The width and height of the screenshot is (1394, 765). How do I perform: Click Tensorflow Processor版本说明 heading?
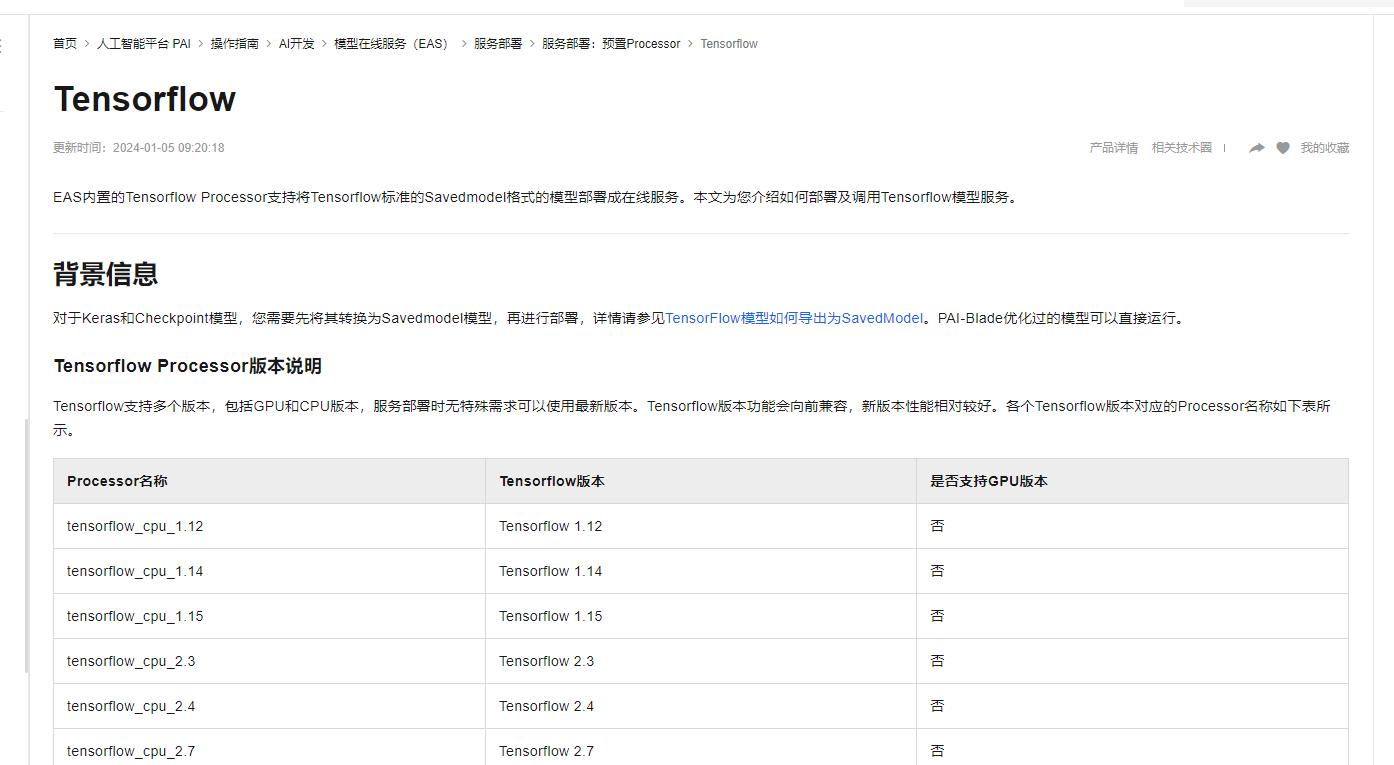coord(188,366)
